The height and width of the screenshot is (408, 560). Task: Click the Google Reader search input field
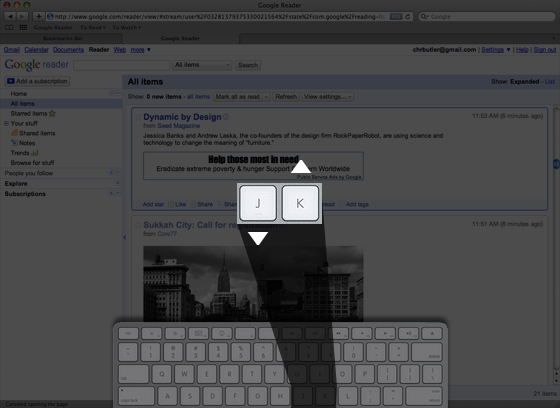121,65
